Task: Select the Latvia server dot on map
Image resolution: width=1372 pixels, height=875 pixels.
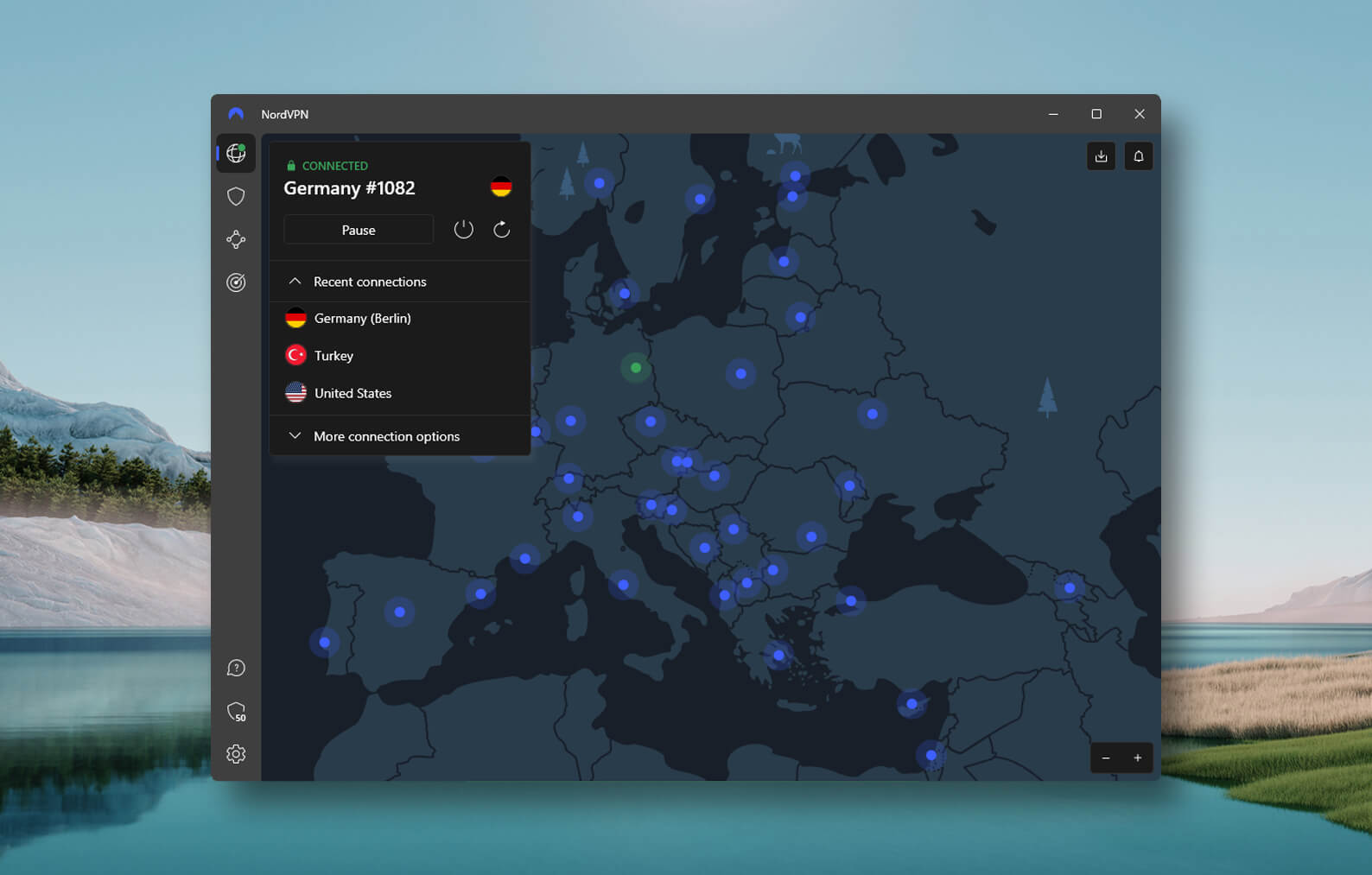Action: (784, 262)
